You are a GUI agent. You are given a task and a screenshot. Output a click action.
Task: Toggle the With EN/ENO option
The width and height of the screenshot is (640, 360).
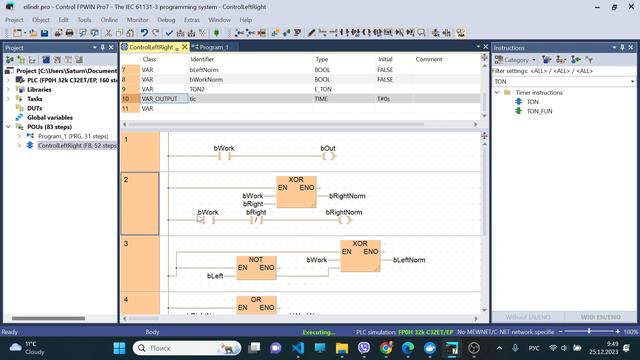point(600,317)
